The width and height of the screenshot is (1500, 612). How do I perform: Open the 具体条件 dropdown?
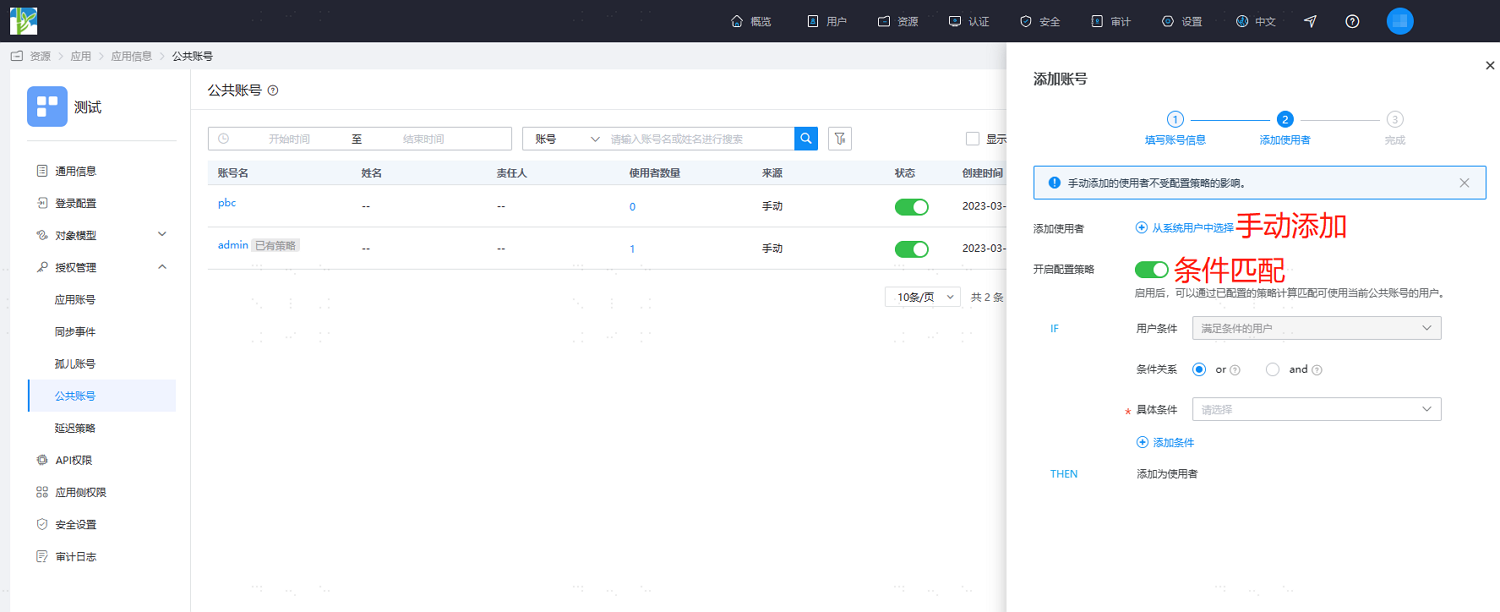pos(1316,409)
